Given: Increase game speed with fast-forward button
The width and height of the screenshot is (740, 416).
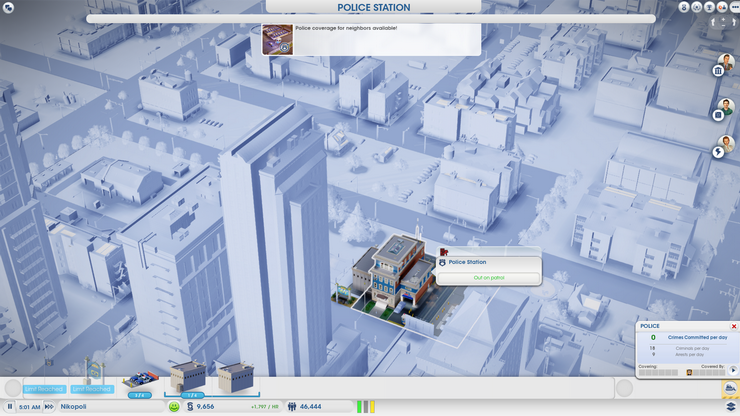Looking at the screenshot, I should coord(49,406).
